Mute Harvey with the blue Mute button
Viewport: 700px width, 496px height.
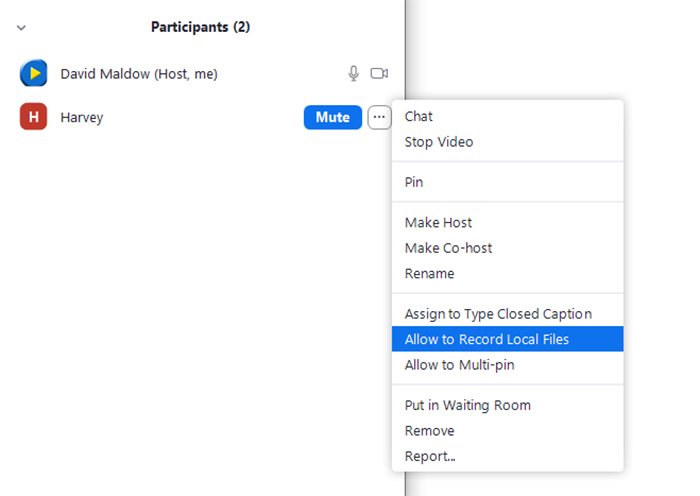(332, 117)
